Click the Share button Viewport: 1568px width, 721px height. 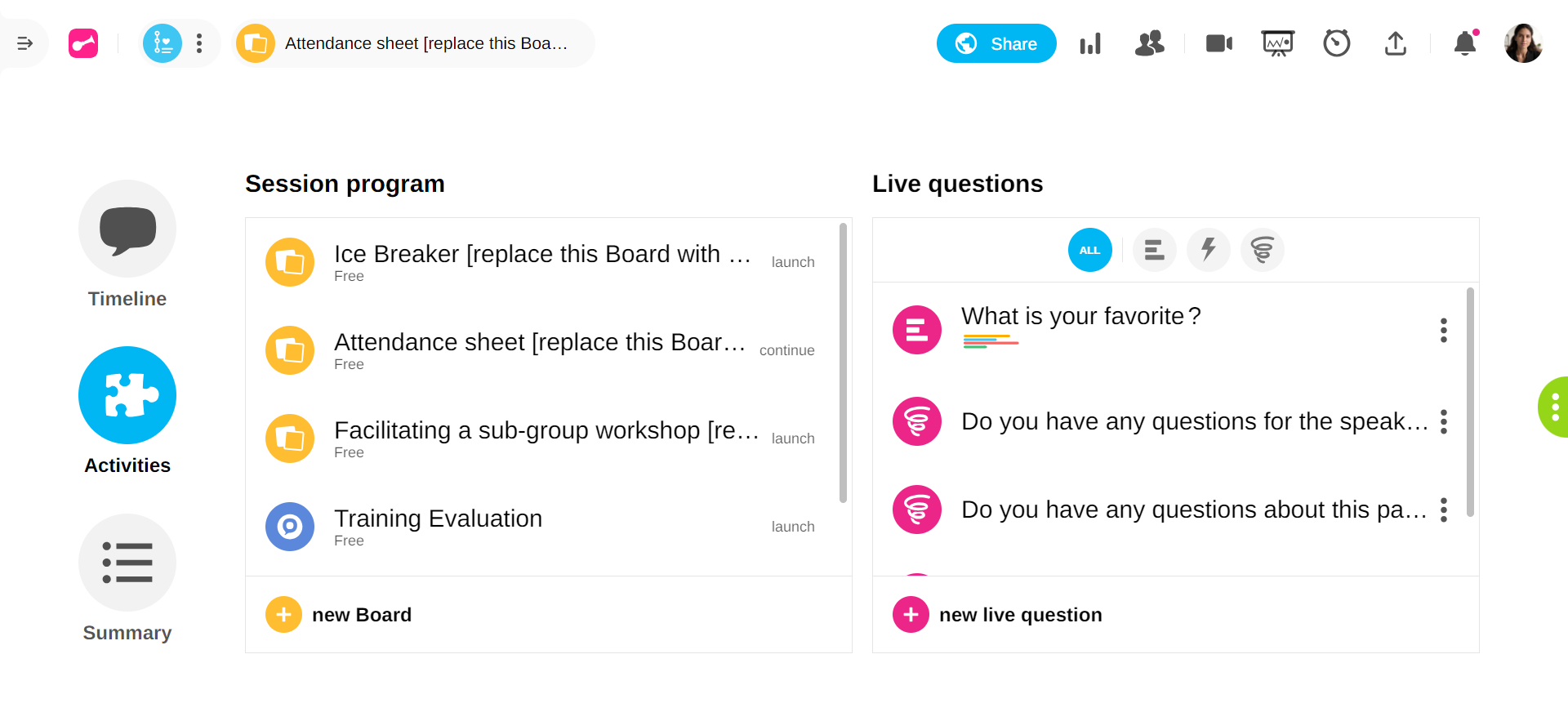996,43
